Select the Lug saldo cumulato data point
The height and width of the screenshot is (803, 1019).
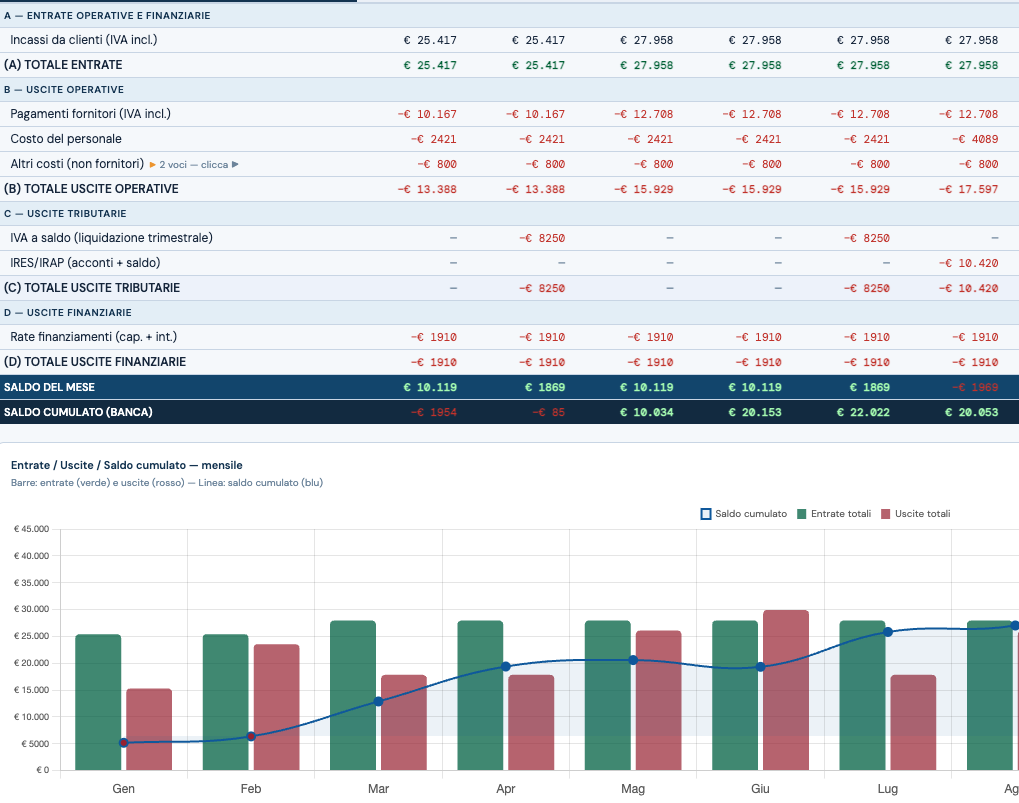click(888, 631)
